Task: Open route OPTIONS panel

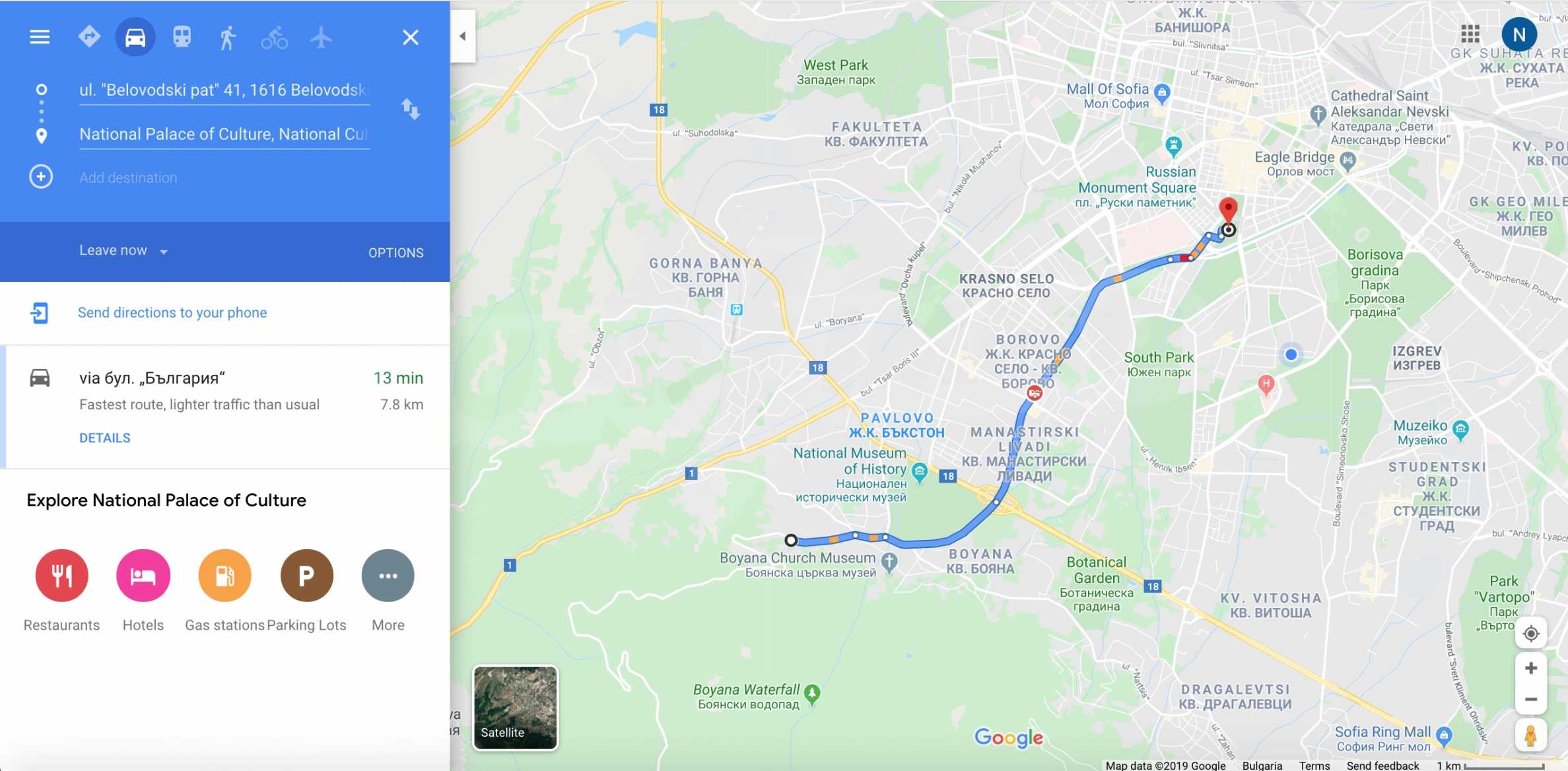Action: coord(396,253)
